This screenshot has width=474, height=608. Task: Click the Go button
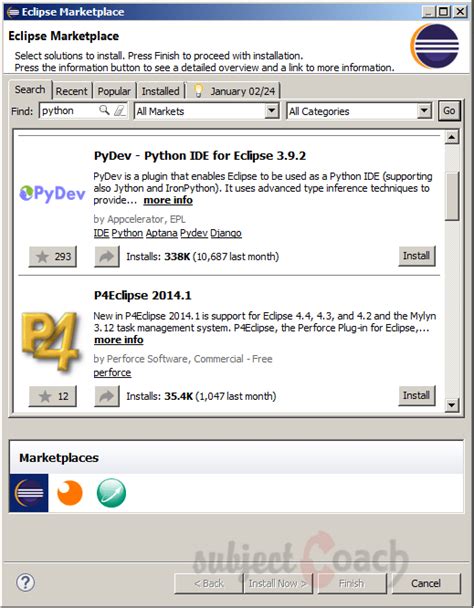pyautogui.click(x=449, y=111)
